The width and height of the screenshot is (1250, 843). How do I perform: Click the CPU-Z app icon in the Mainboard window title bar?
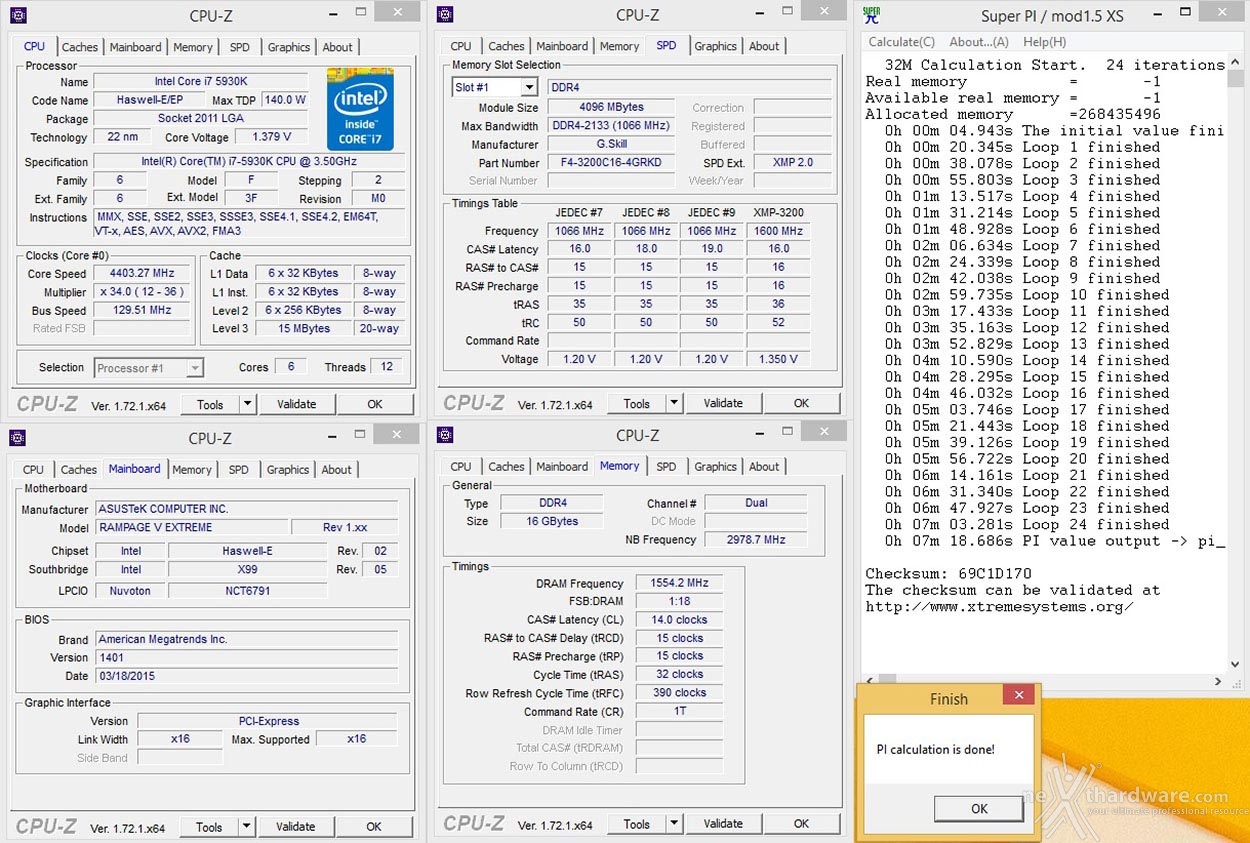click(x=17, y=437)
